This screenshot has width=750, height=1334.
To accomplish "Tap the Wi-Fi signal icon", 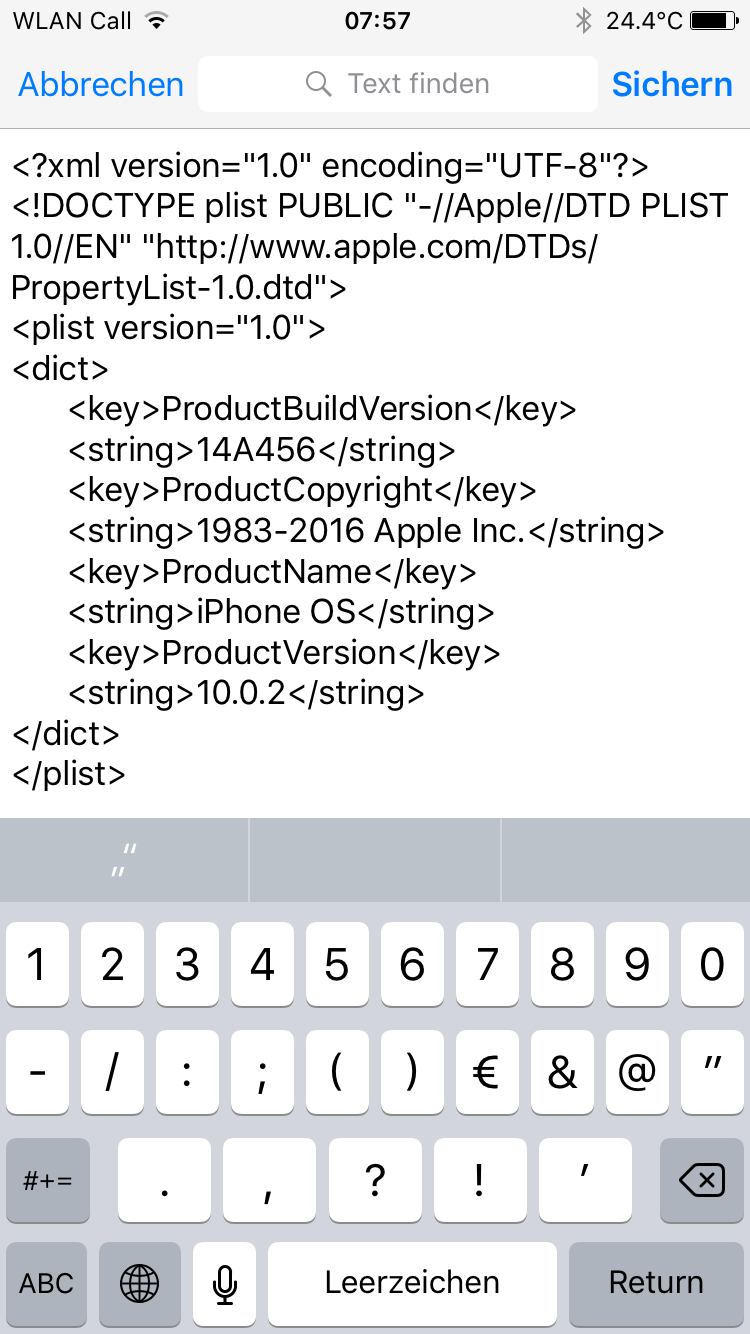I will (x=155, y=20).
